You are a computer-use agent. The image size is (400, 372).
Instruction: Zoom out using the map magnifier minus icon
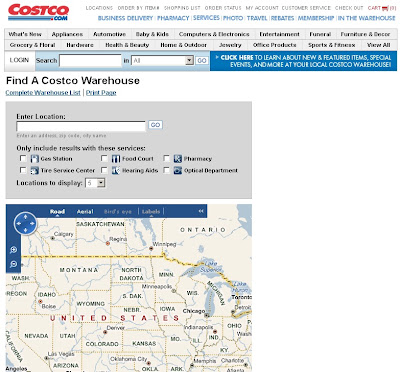point(13,264)
